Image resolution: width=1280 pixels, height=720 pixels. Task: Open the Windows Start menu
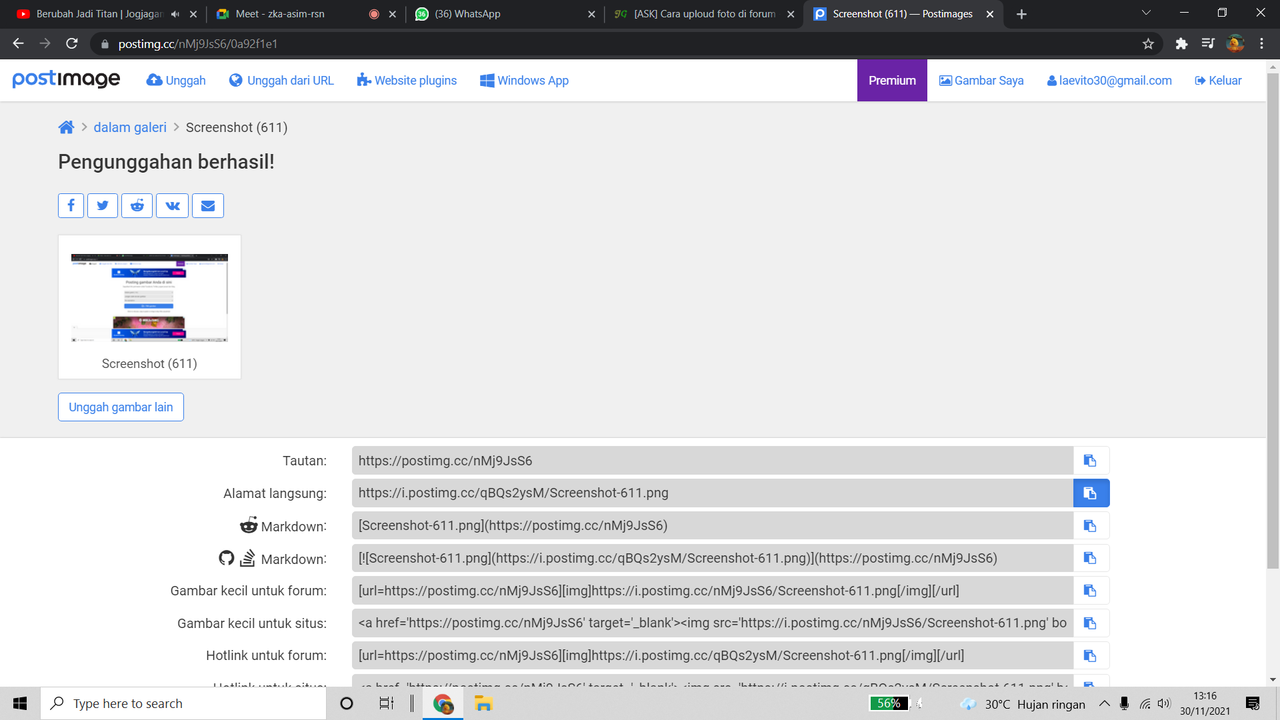pyautogui.click(x=20, y=703)
